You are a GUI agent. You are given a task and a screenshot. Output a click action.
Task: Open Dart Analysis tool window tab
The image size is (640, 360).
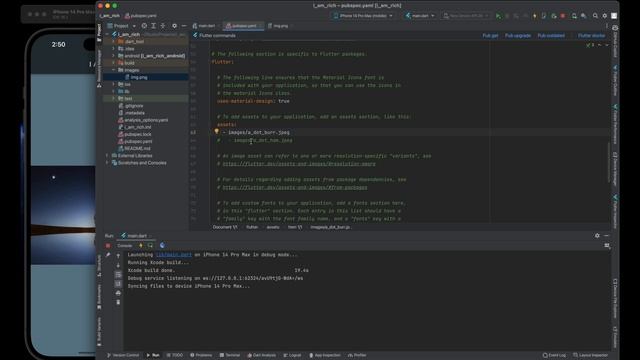click(x=262, y=355)
